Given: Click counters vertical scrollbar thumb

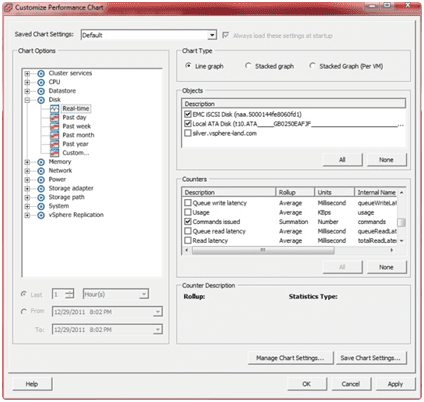Looking at the screenshot, I should pos(402,222).
